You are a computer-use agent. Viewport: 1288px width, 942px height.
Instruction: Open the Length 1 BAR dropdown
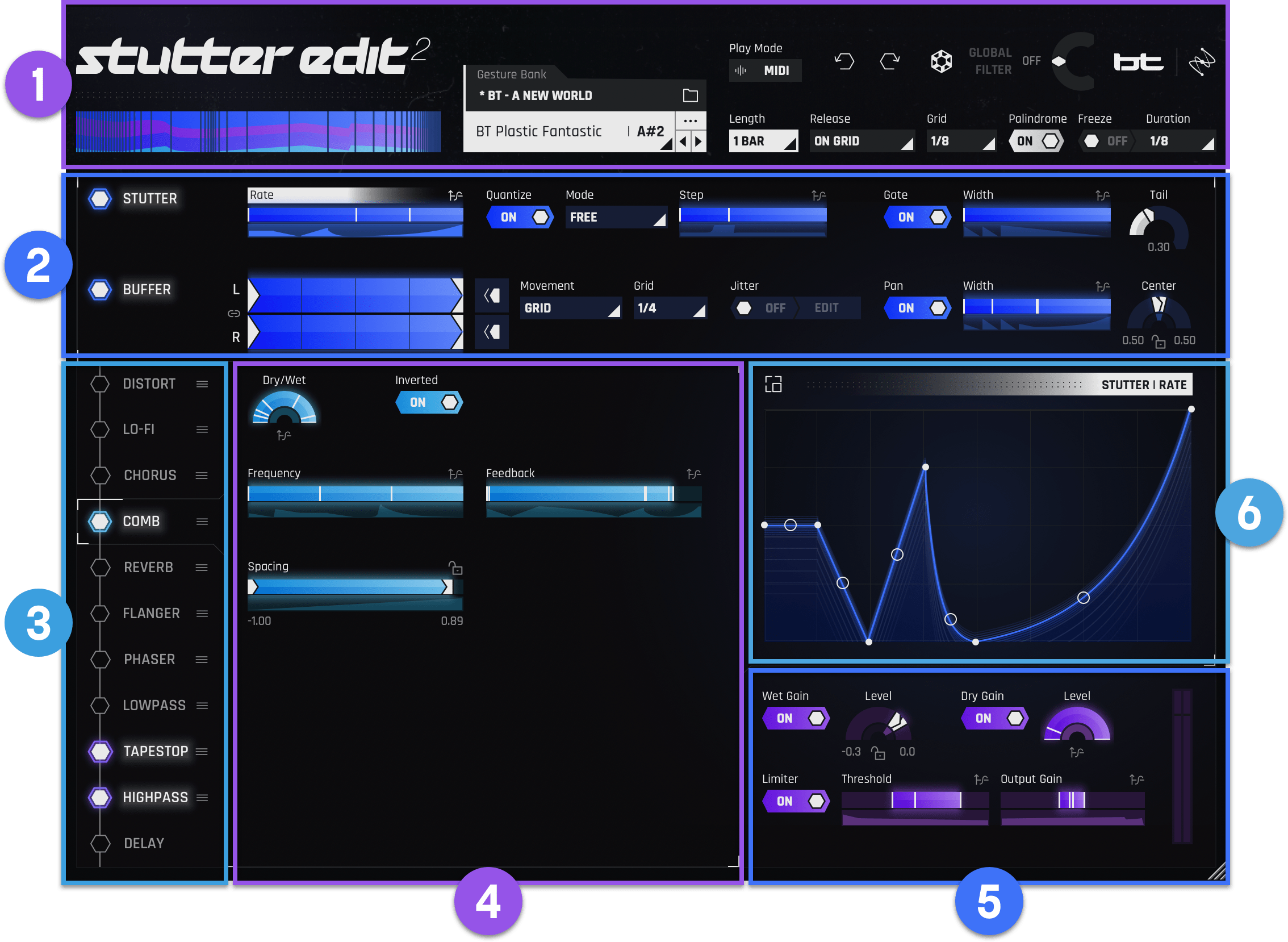pos(763,141)
